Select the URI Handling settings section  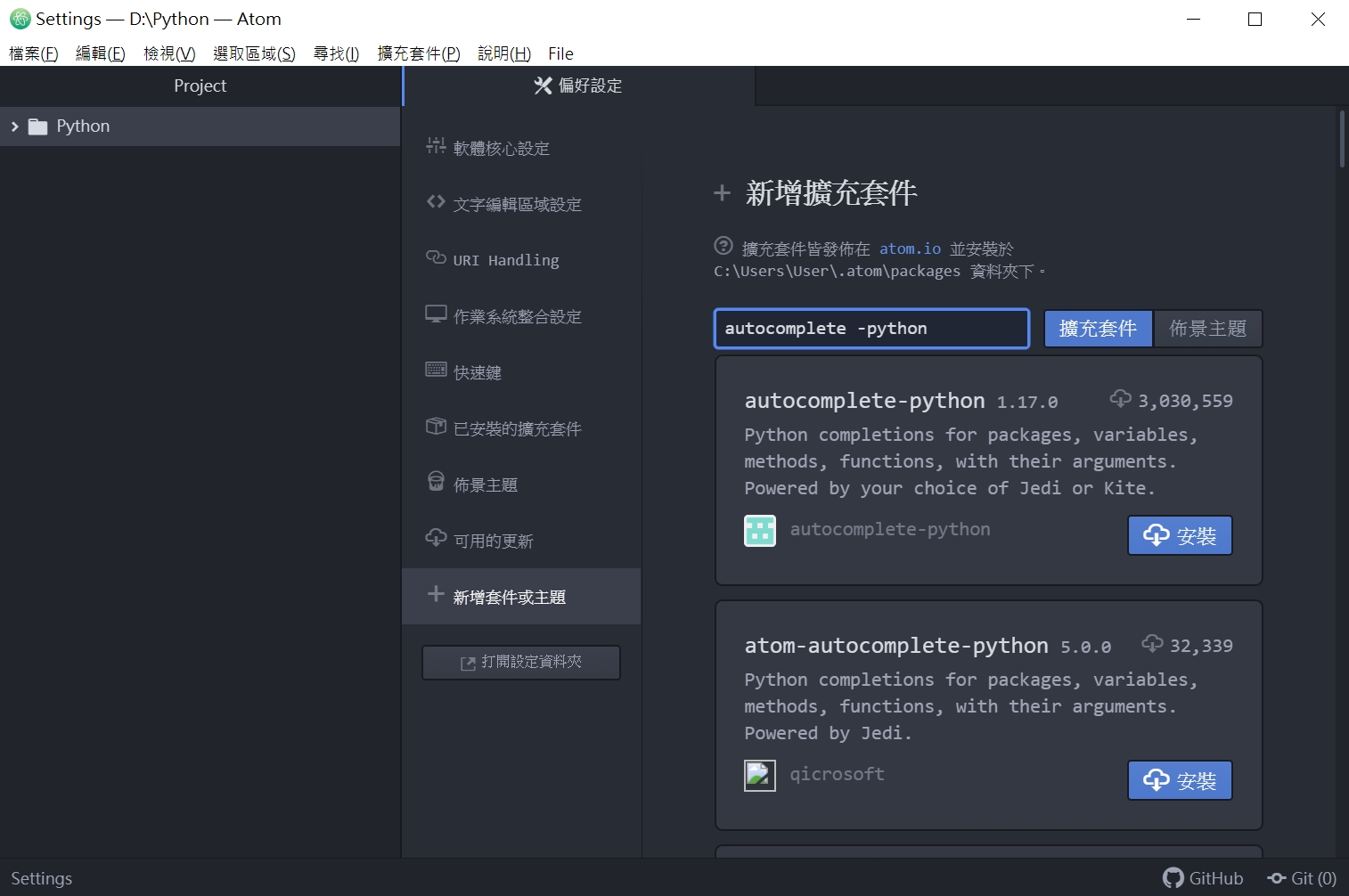[505, 259]
